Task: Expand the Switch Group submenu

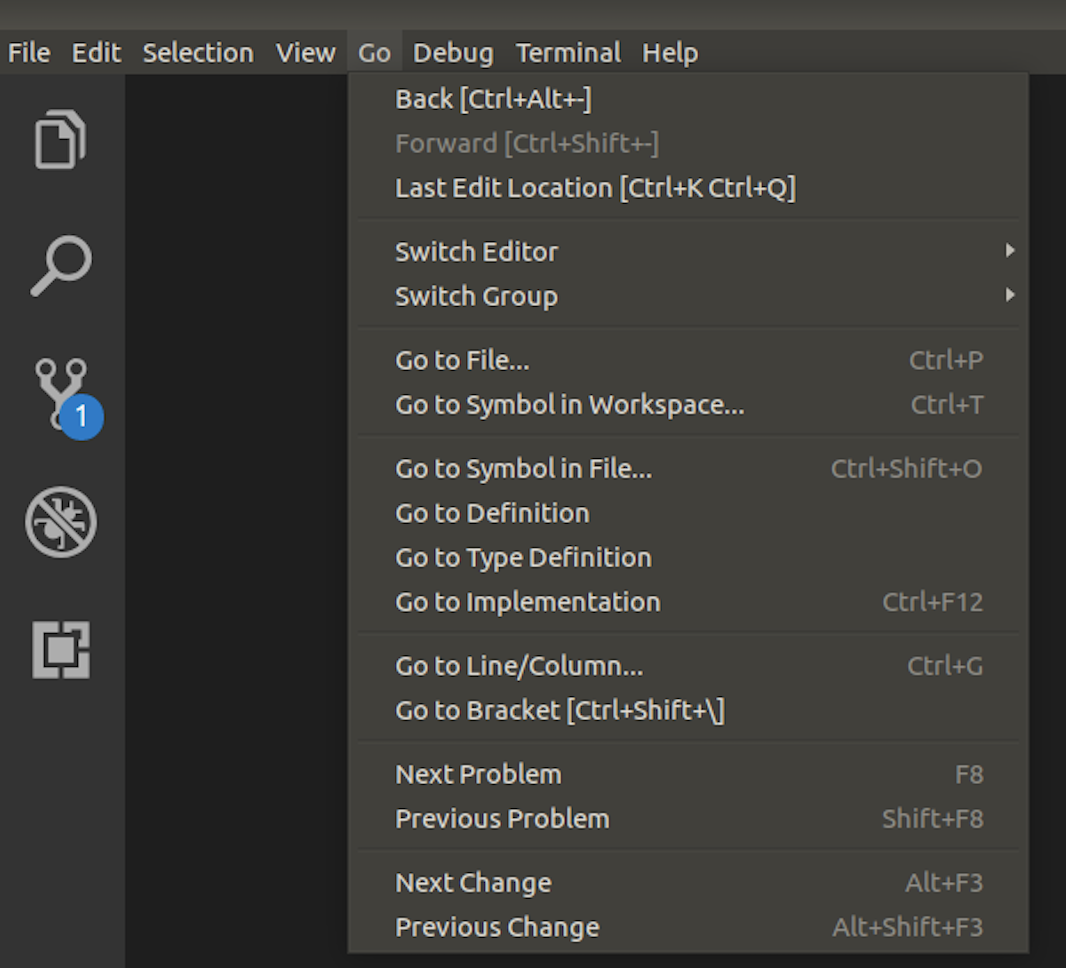Action: (477, 296)
